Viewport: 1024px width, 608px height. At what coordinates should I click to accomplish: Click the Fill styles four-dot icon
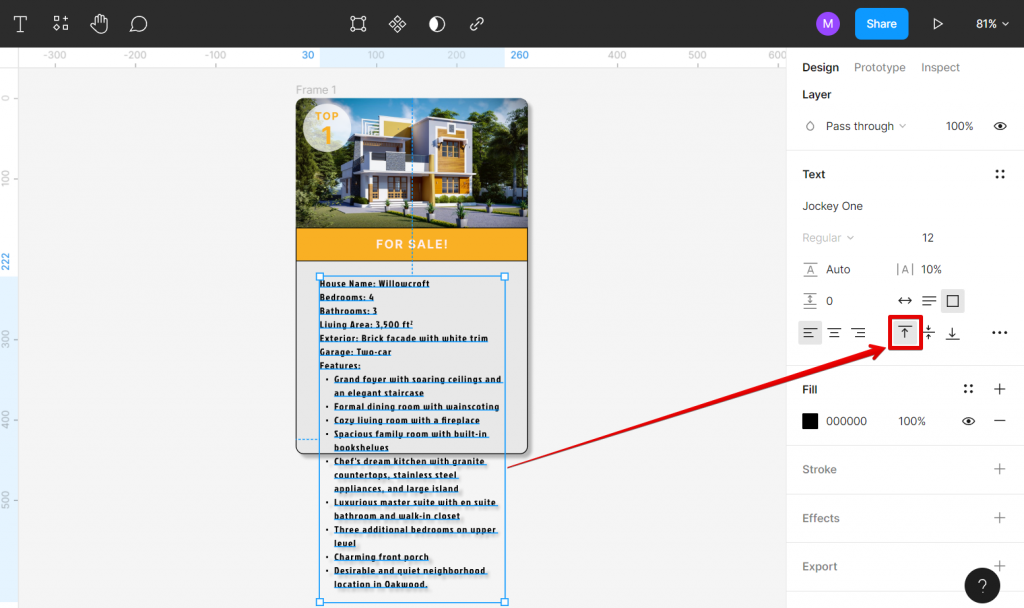[967, 389]
